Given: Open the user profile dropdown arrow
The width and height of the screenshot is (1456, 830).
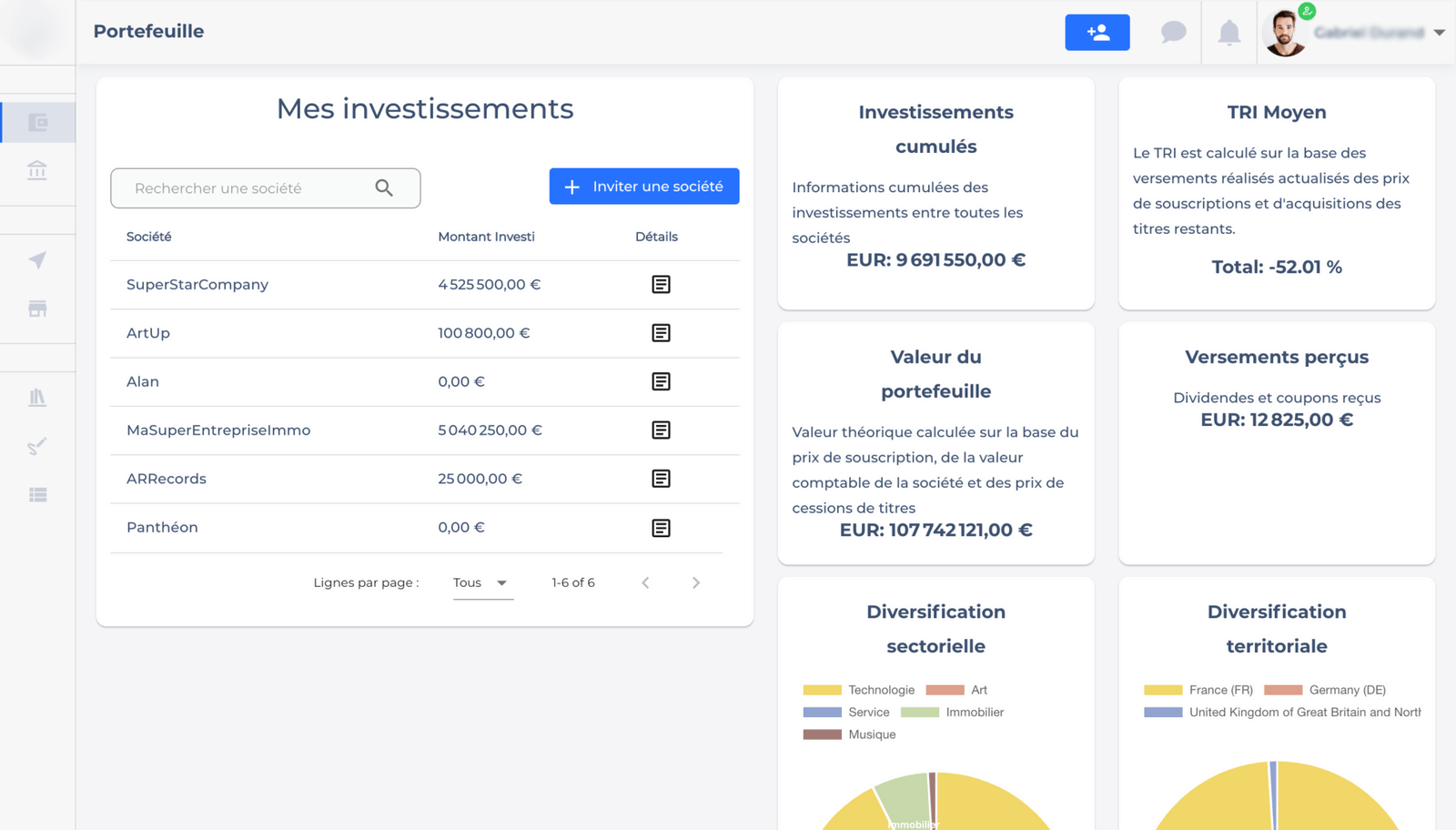Looking at the screenshot, I should click(1439, 33).
